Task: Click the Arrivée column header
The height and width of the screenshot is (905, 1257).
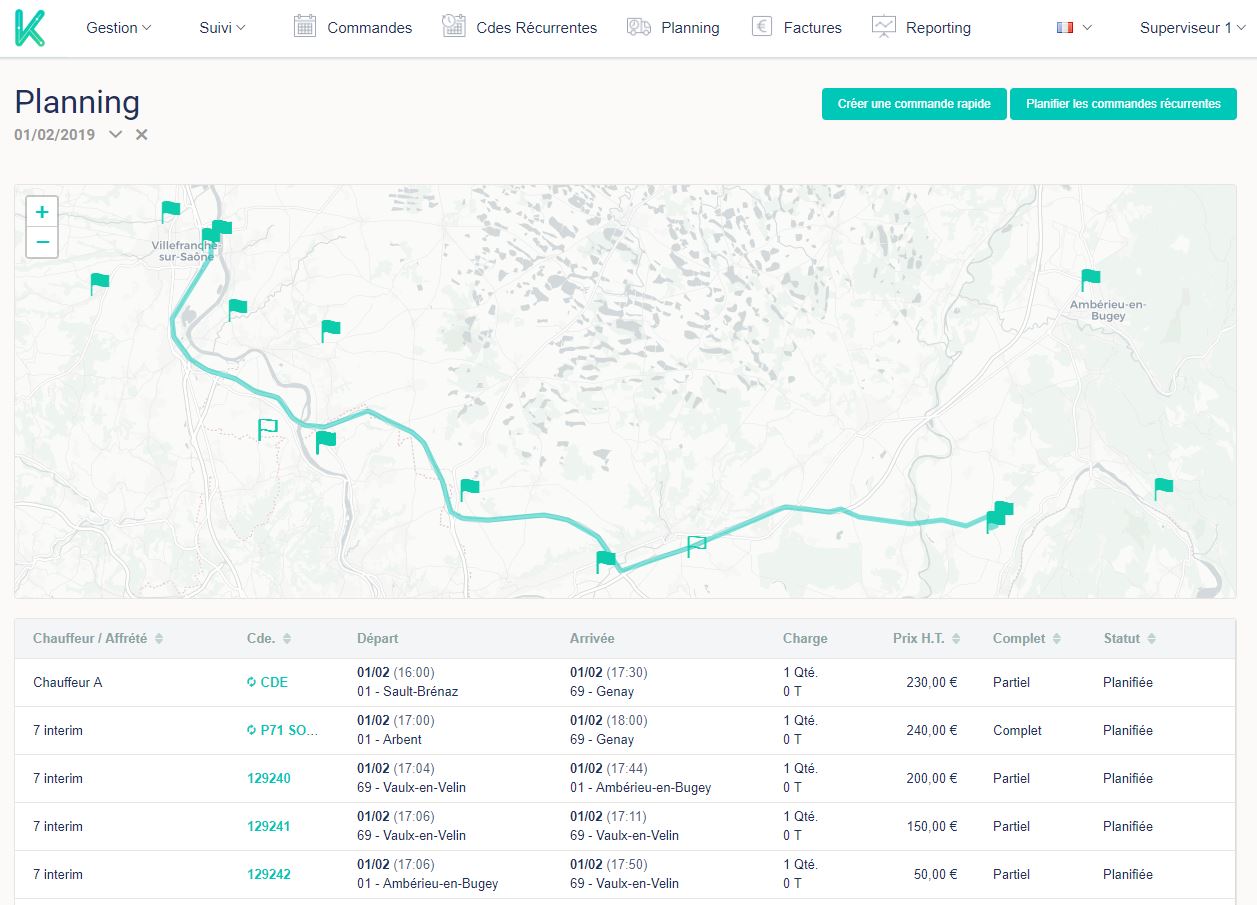Action: click(x=592, y=638)
